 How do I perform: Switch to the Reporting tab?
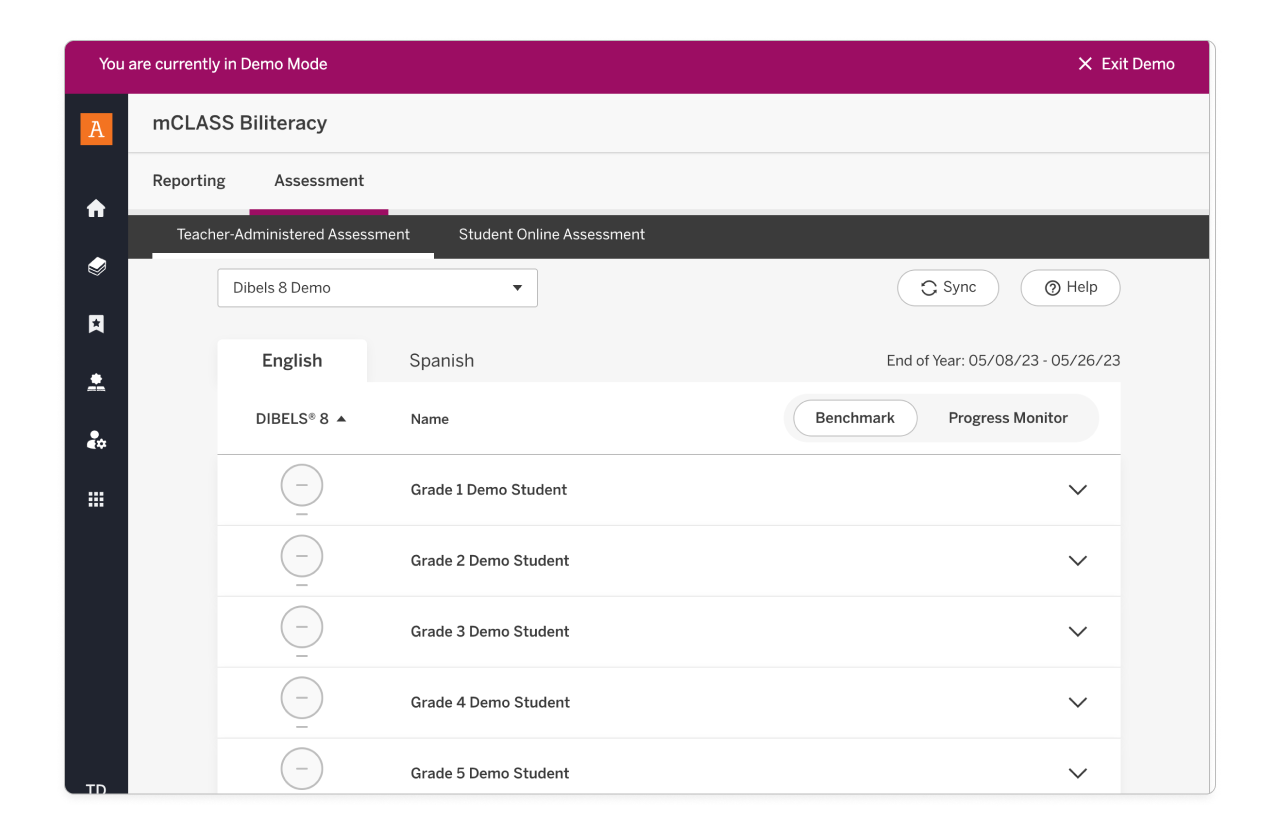(189, 181)
